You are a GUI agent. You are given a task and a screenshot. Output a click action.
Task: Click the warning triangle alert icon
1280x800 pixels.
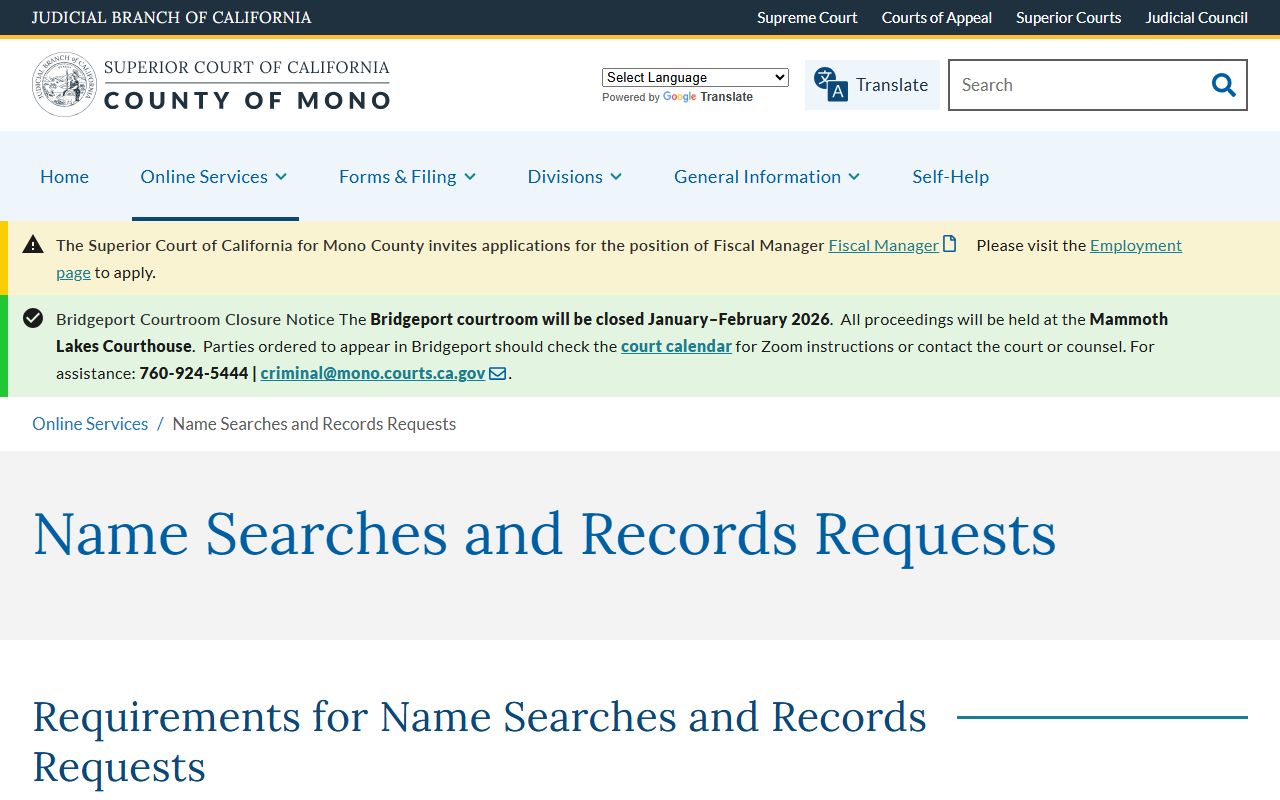33,244
